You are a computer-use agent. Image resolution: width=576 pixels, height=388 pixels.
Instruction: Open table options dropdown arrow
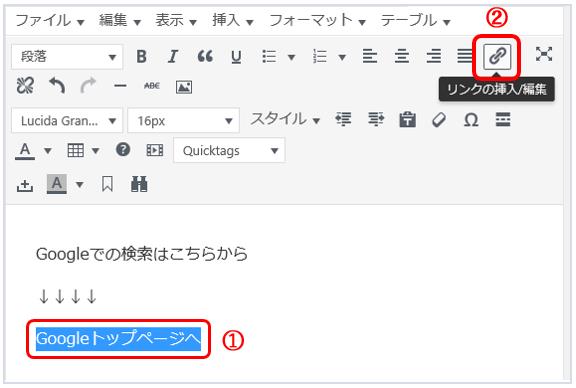click(x=96, y=151)
